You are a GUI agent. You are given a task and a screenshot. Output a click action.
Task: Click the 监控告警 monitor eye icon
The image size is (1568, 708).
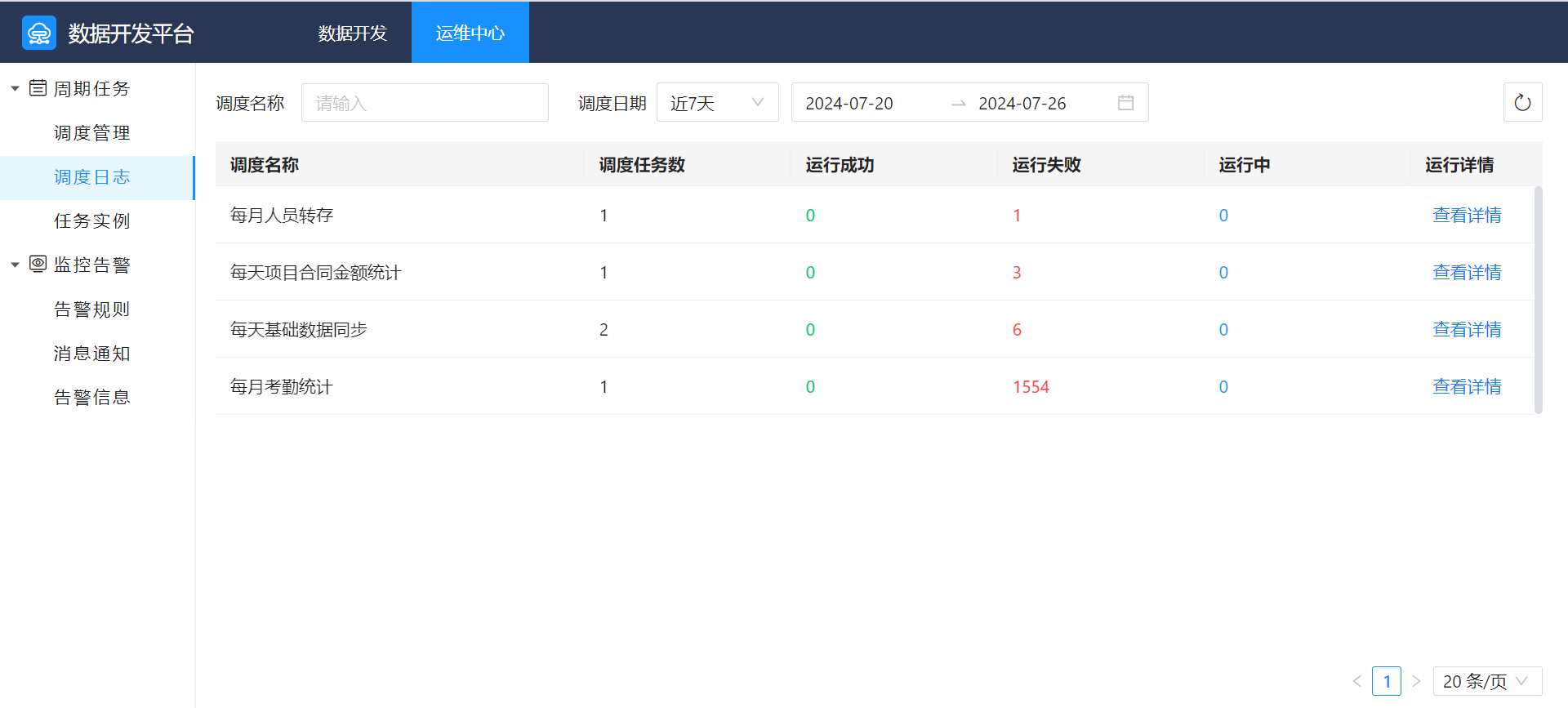pos(38,265)
